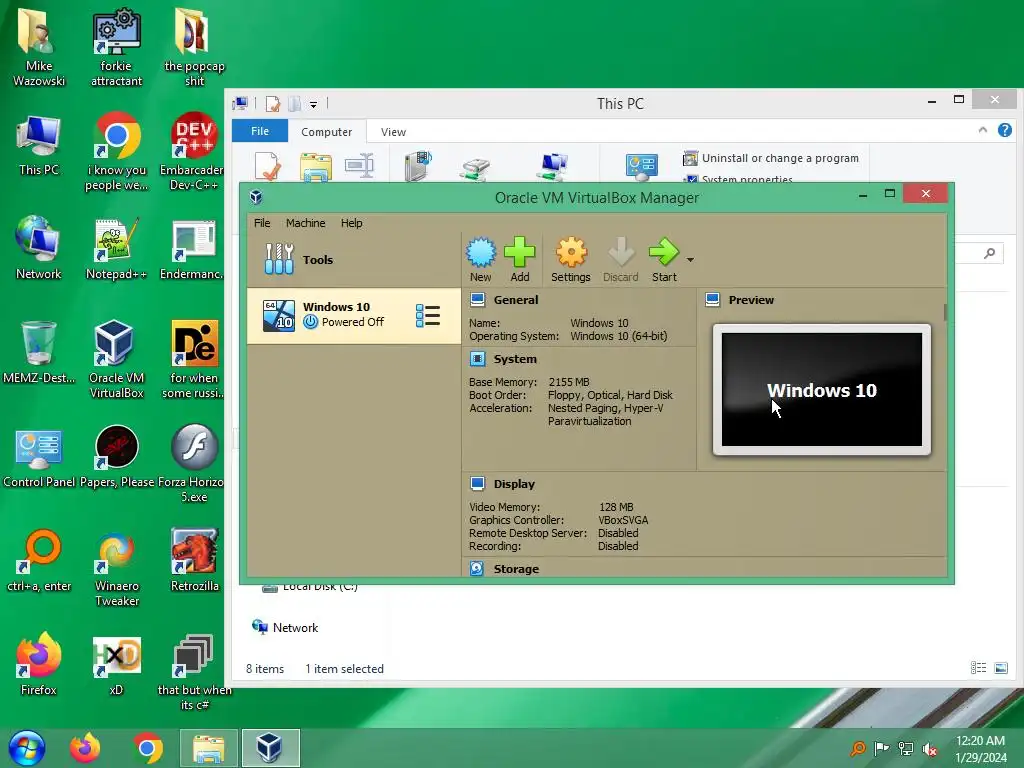Click Firefox desktop shortcut
Image resolution: width=1024 pixels, height=768 pixels.
coord(39,663)
